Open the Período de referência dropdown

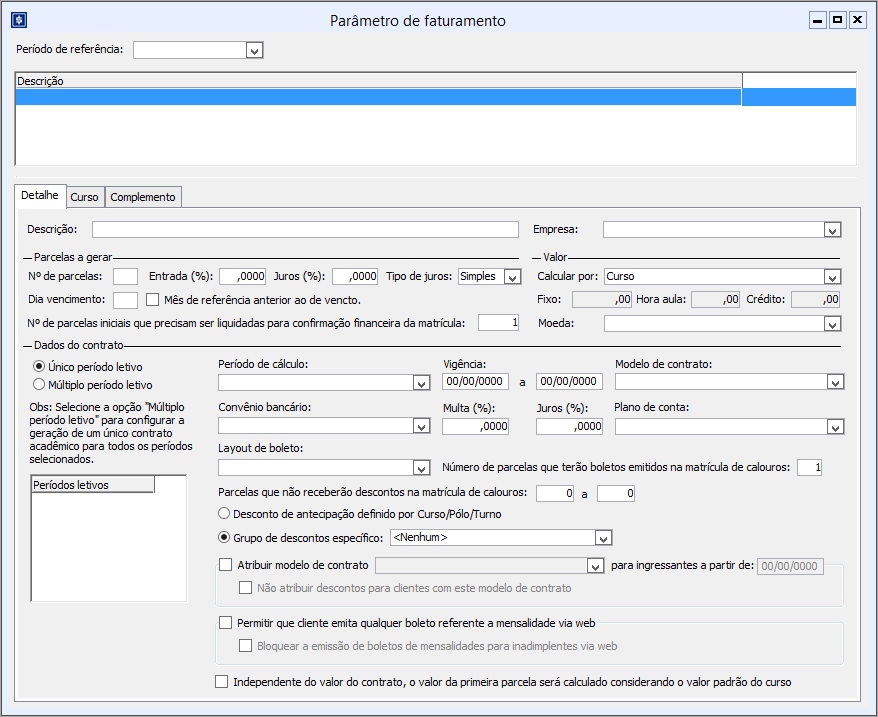254,50
